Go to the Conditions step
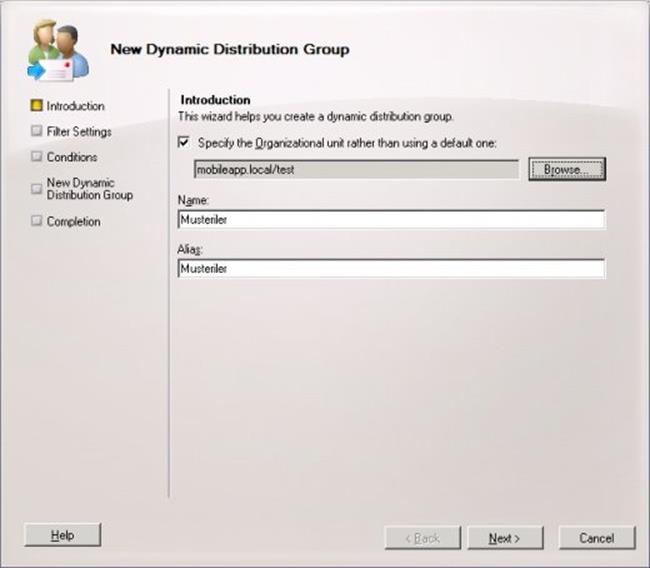This screenshot has width=650, height=568. point(72,157)
